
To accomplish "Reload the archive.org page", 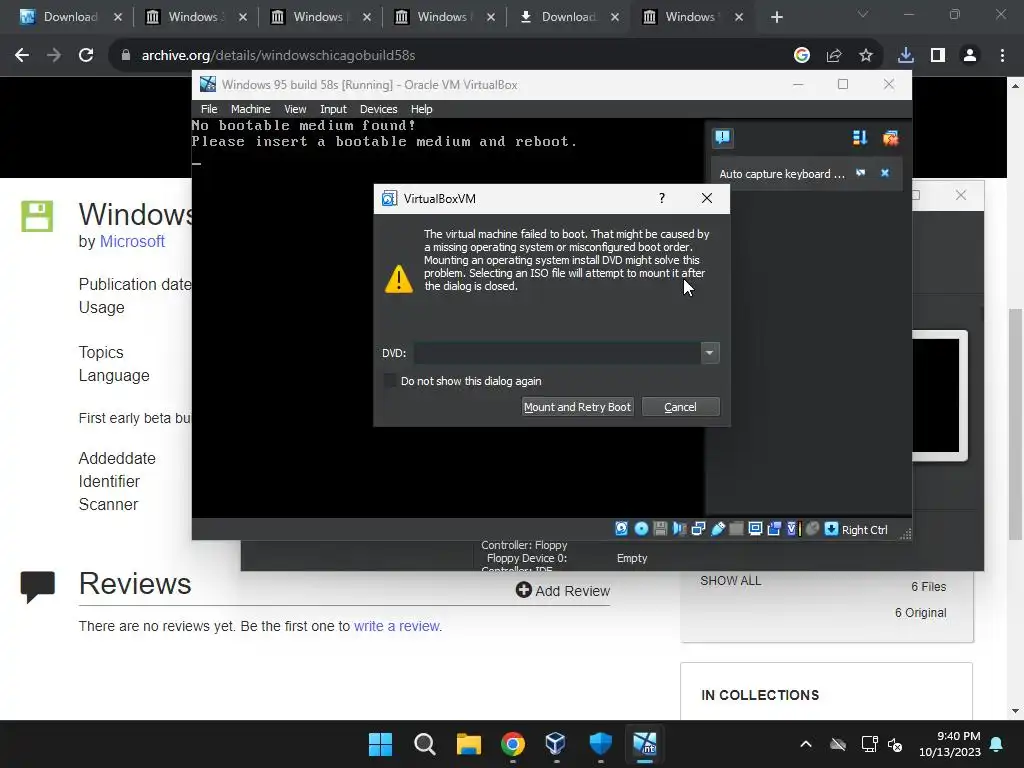I will pos(86,56).
